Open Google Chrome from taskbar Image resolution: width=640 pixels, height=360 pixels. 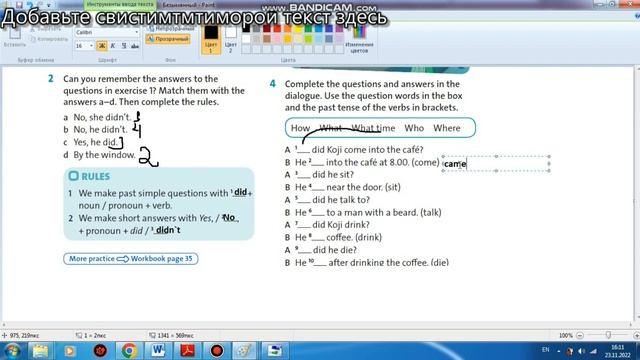click(129, 351)
